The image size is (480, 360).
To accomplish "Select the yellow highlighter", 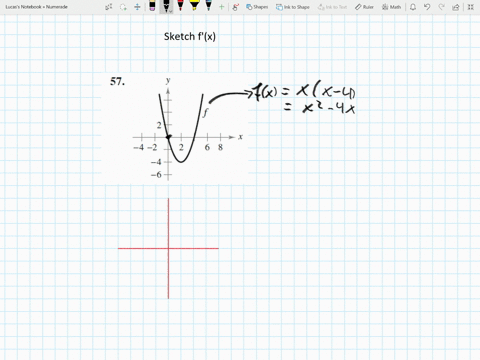I will [x=194, y=6].
